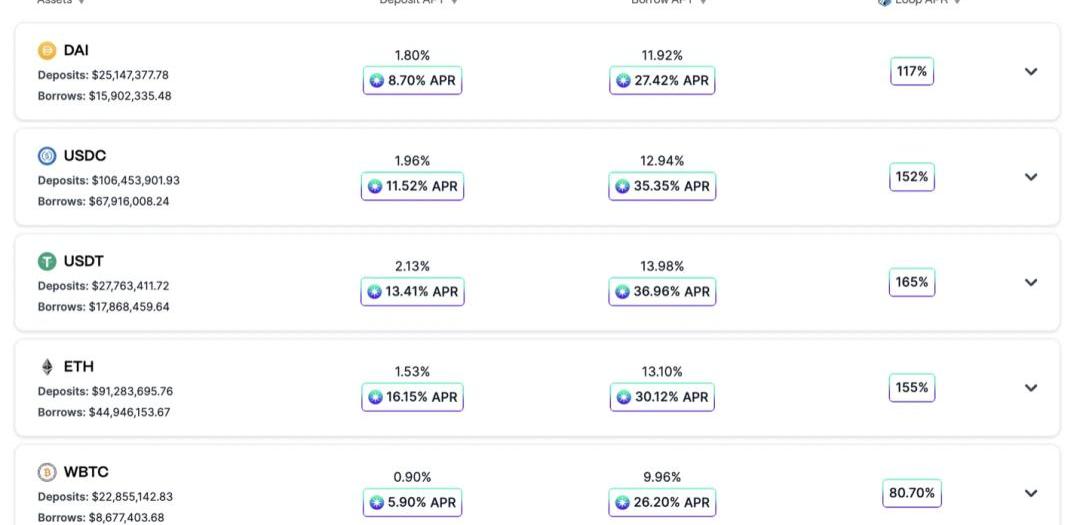Click the DAI token icon
Screen dimensions: 1080x525
pyautogui.click(x=47, y=51)
